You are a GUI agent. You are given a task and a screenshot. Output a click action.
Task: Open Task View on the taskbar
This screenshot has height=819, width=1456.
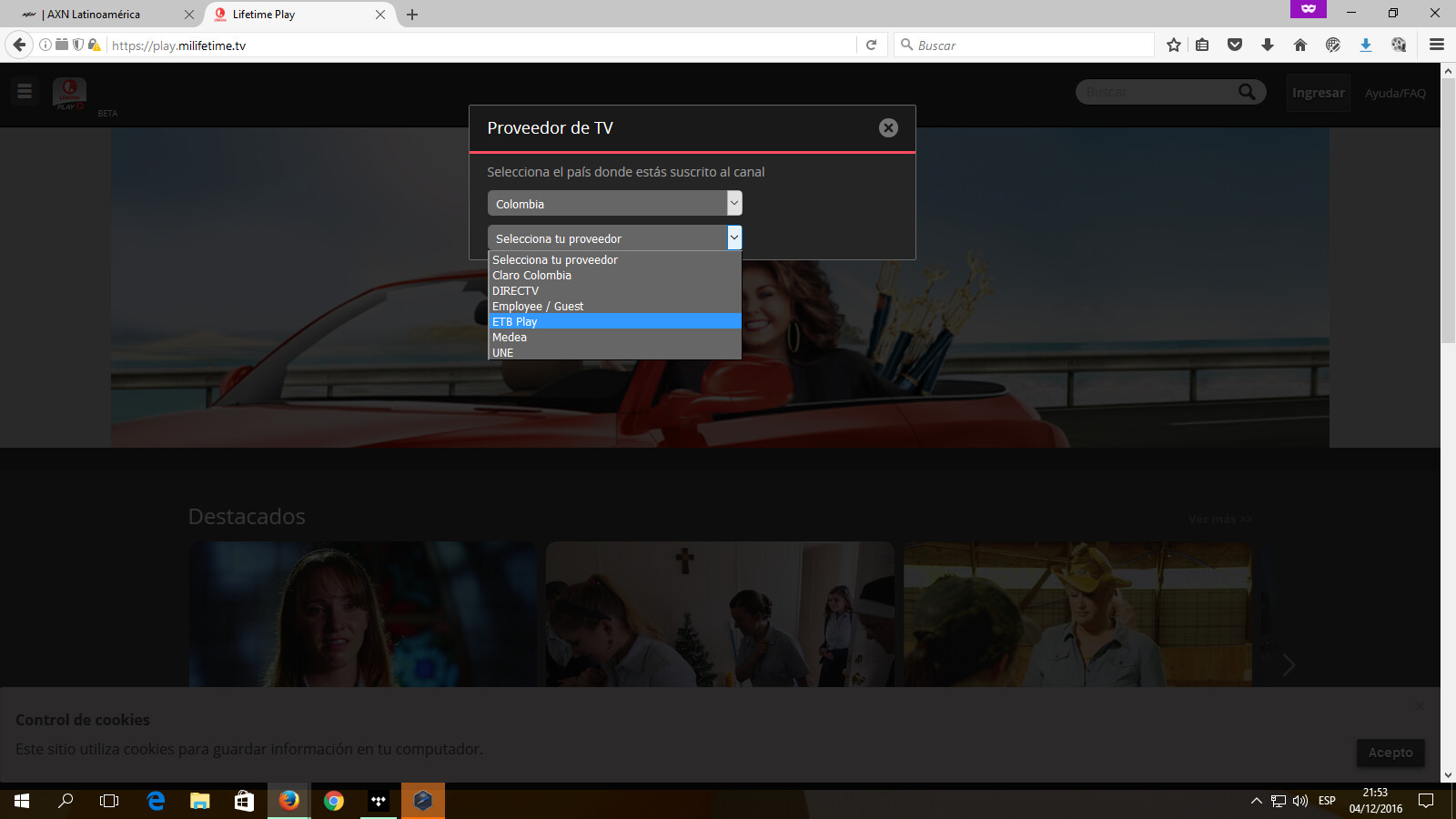(x=109, y=801)
